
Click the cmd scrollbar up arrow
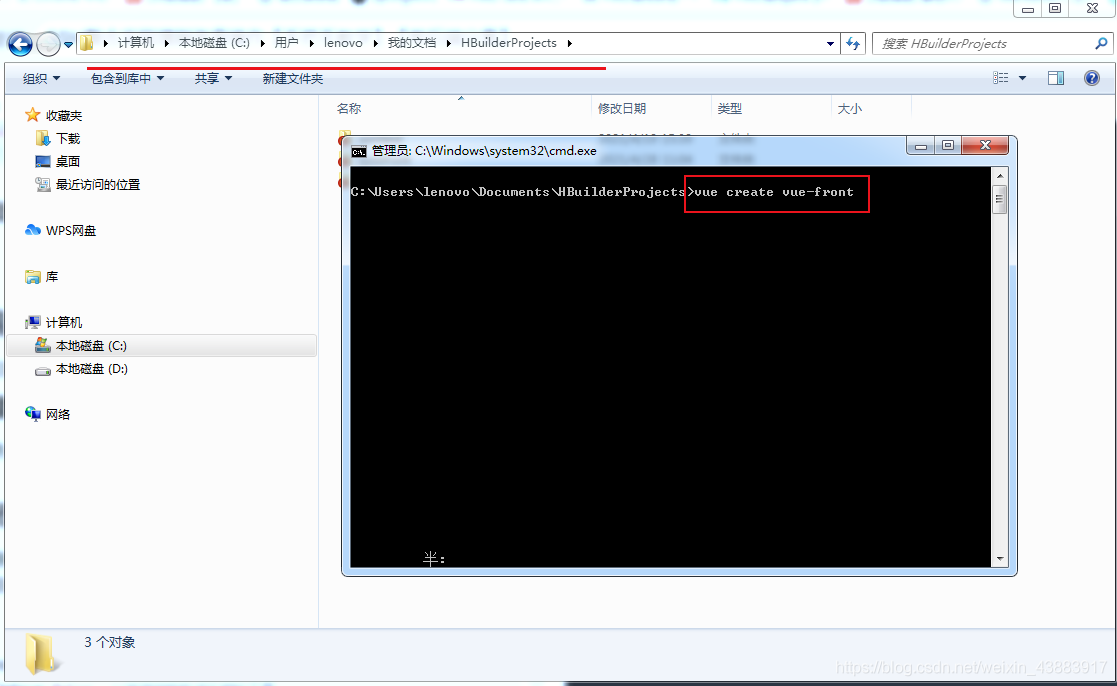(x=1000, y=175)
